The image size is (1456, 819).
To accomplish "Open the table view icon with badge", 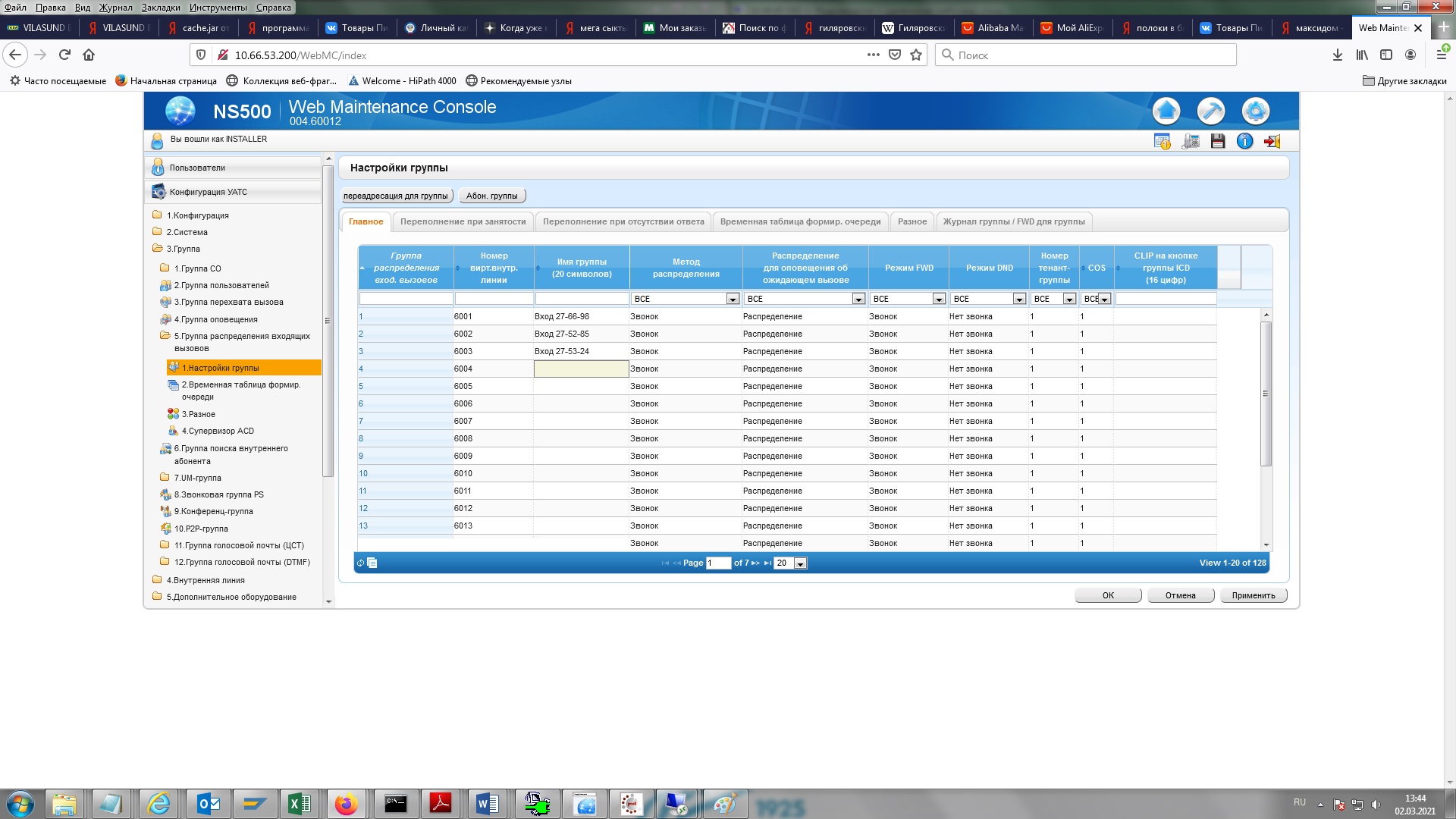I will 1162,141.
